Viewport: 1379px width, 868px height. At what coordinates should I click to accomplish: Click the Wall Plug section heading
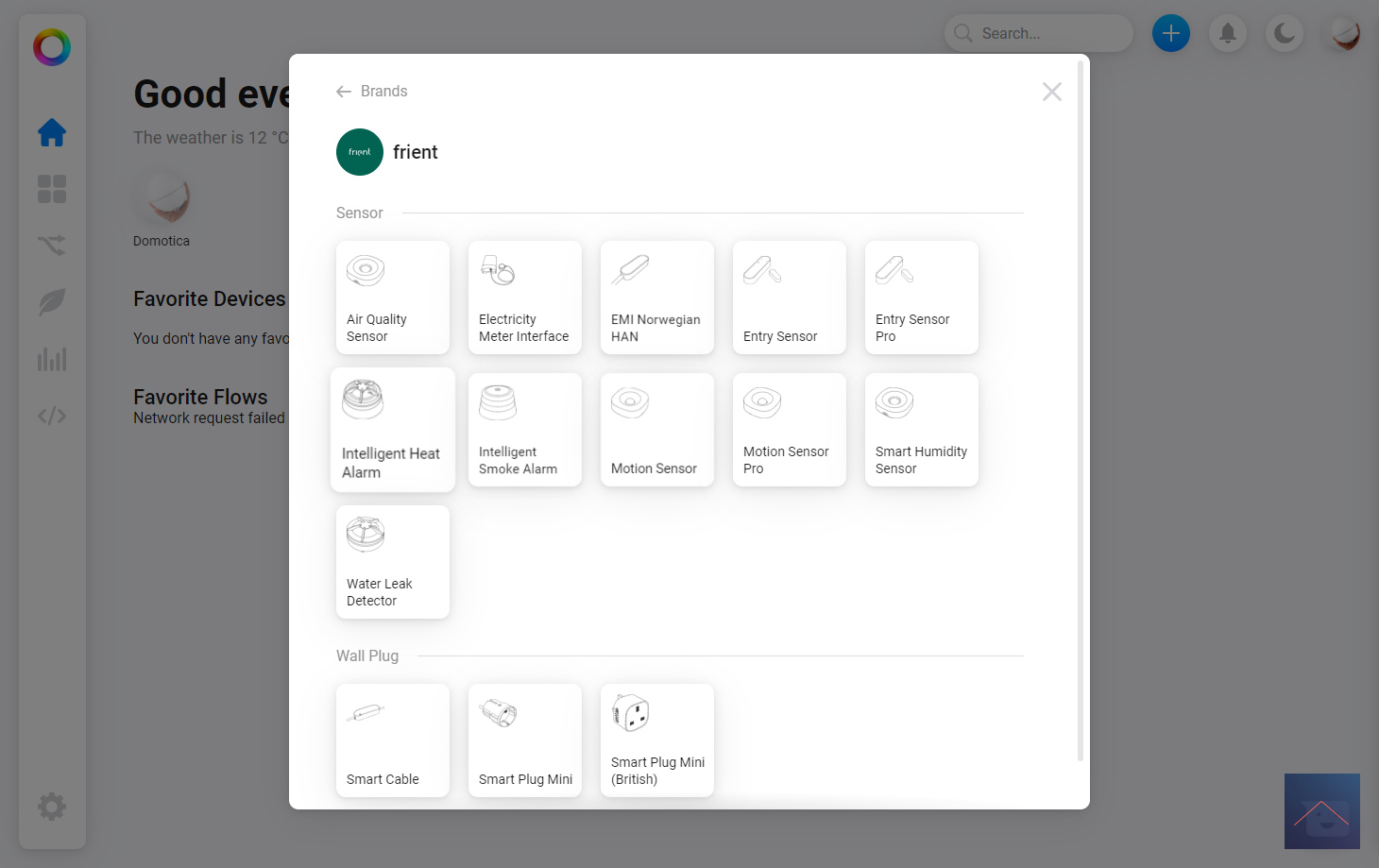pos(367,656)
